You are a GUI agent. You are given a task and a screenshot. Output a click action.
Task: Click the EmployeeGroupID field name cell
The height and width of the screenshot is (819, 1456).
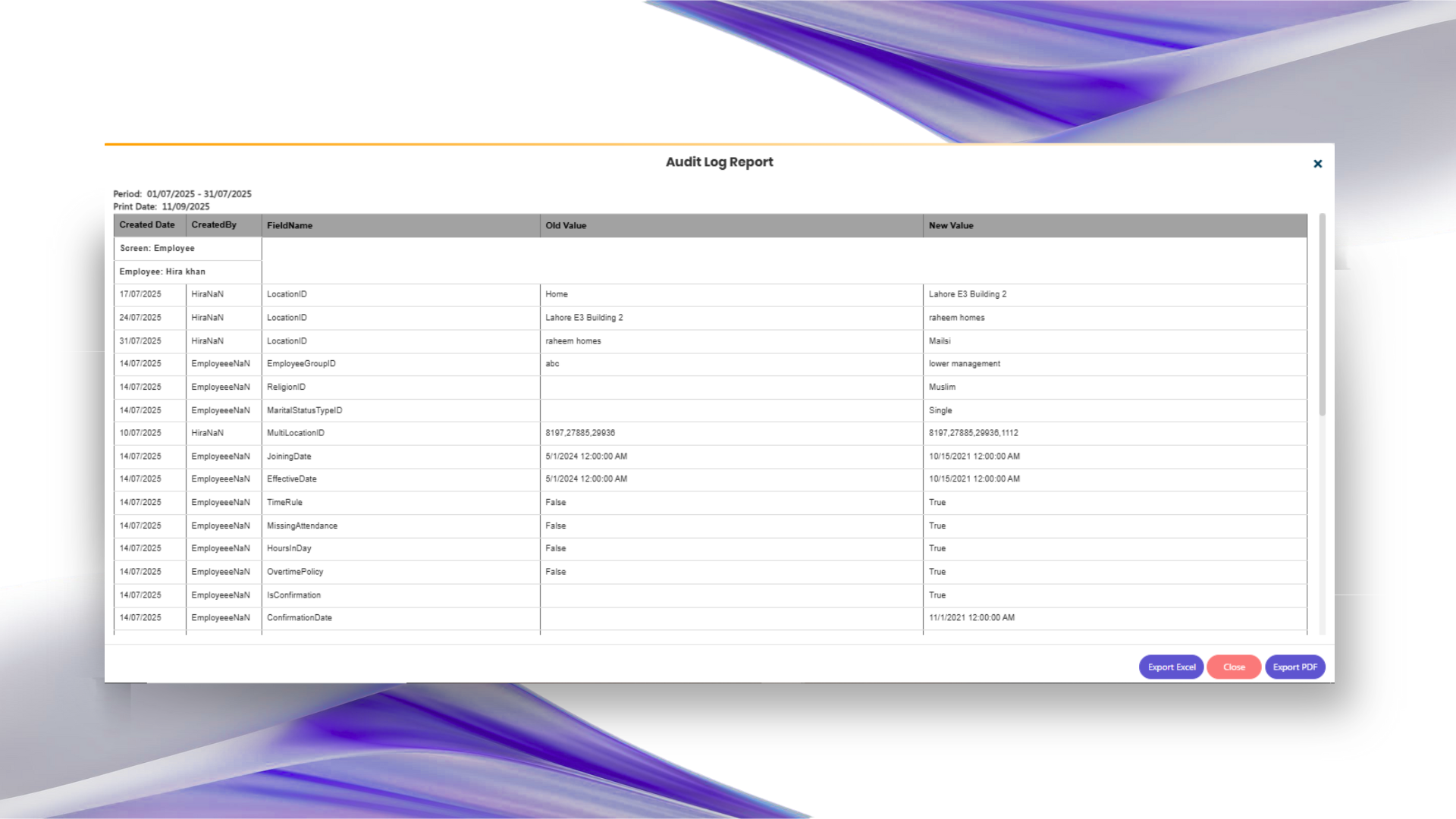coord(301,364)
